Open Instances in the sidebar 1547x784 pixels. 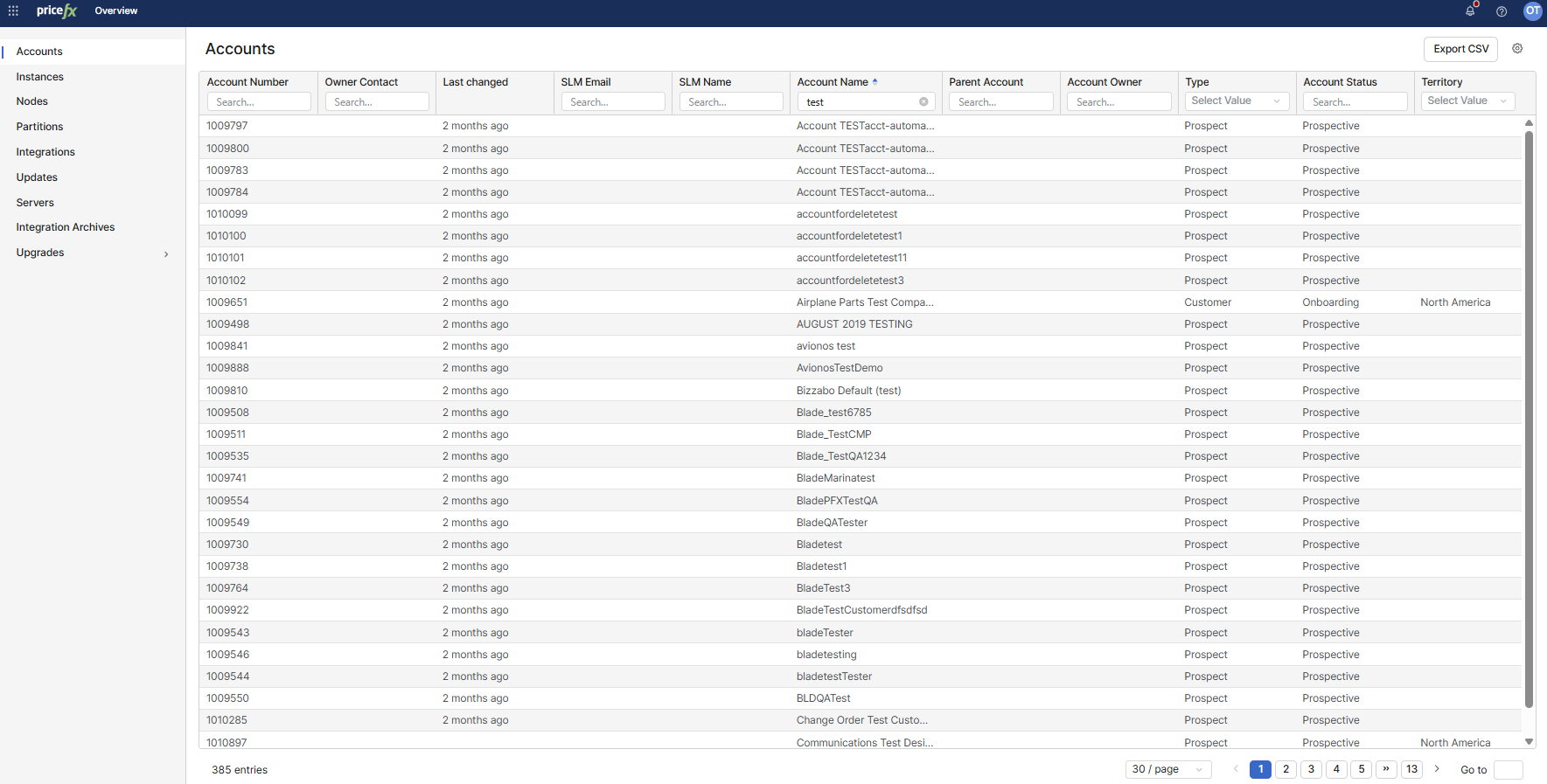[40, 77]
